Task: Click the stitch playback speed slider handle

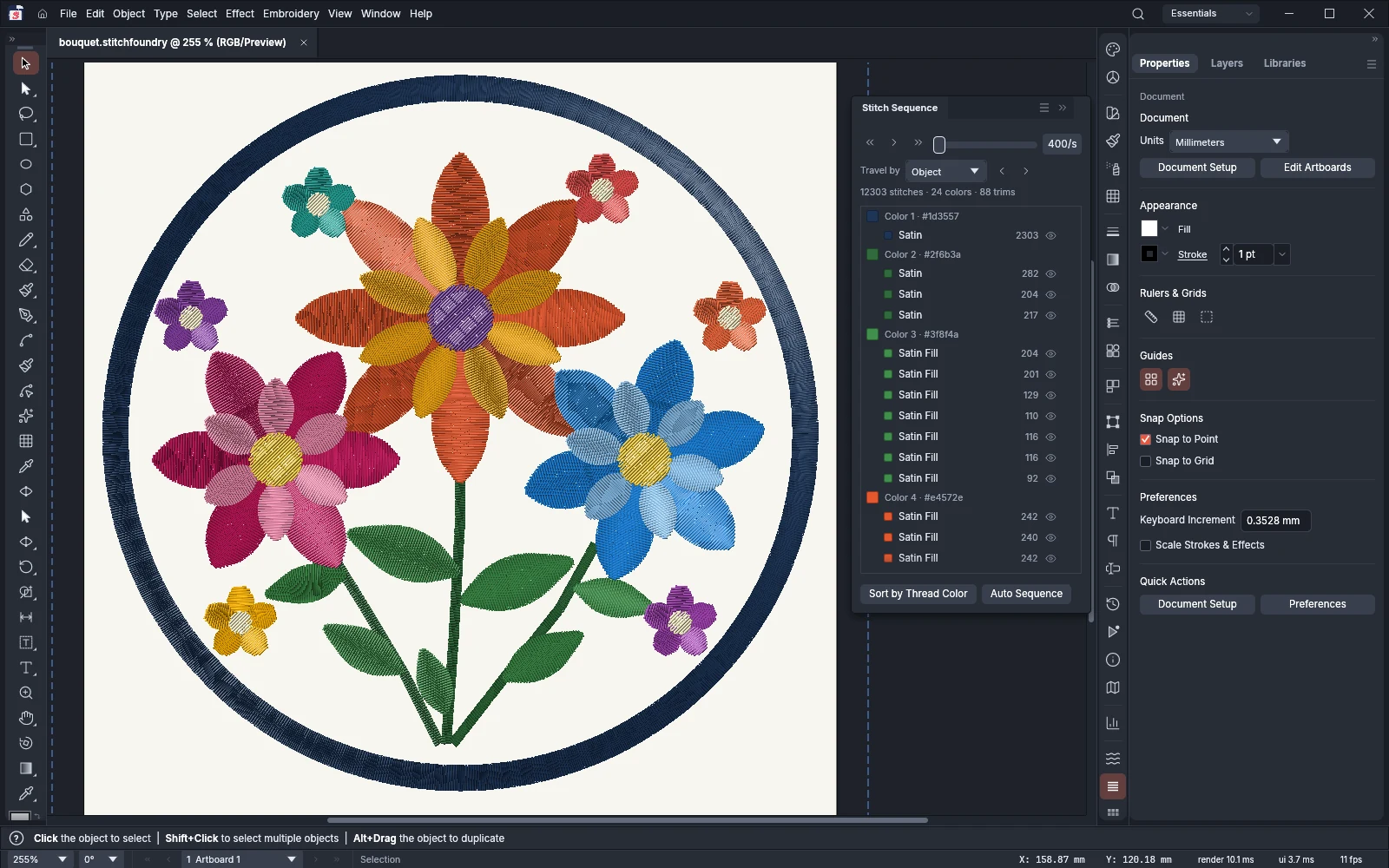Action: click(x=939, y=145)
